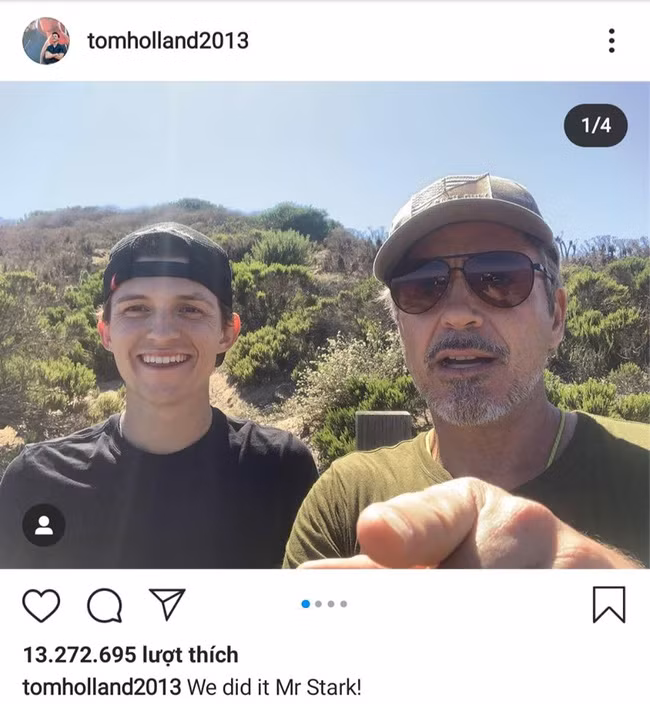The height and width of the screenshot is (704, 650).
Task: Save the post with the bookmark icon
Action: (x=608, y=605)
